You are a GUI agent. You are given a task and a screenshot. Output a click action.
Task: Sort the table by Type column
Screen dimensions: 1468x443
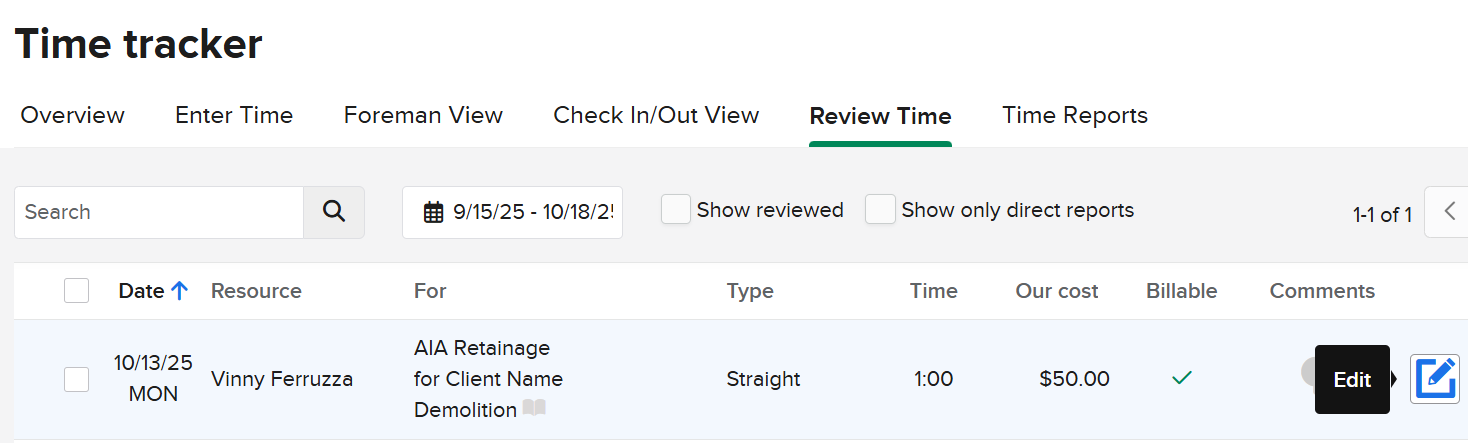750,291
